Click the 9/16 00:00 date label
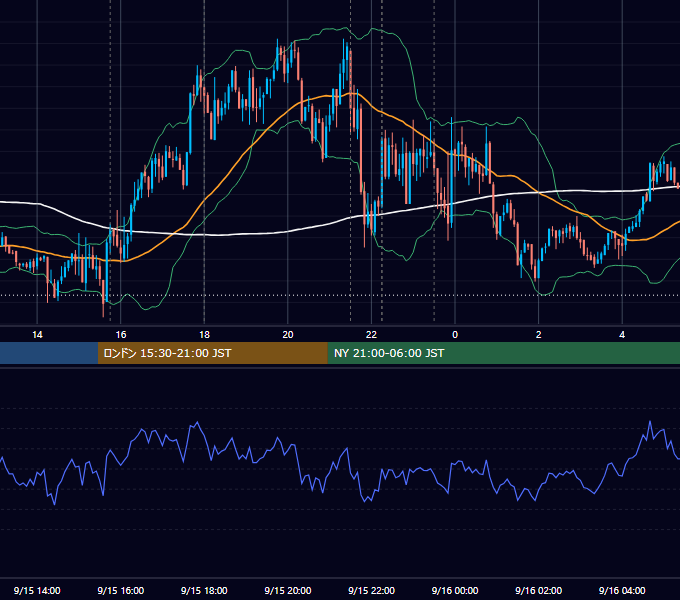680x600 pixels. click(455, 590)
